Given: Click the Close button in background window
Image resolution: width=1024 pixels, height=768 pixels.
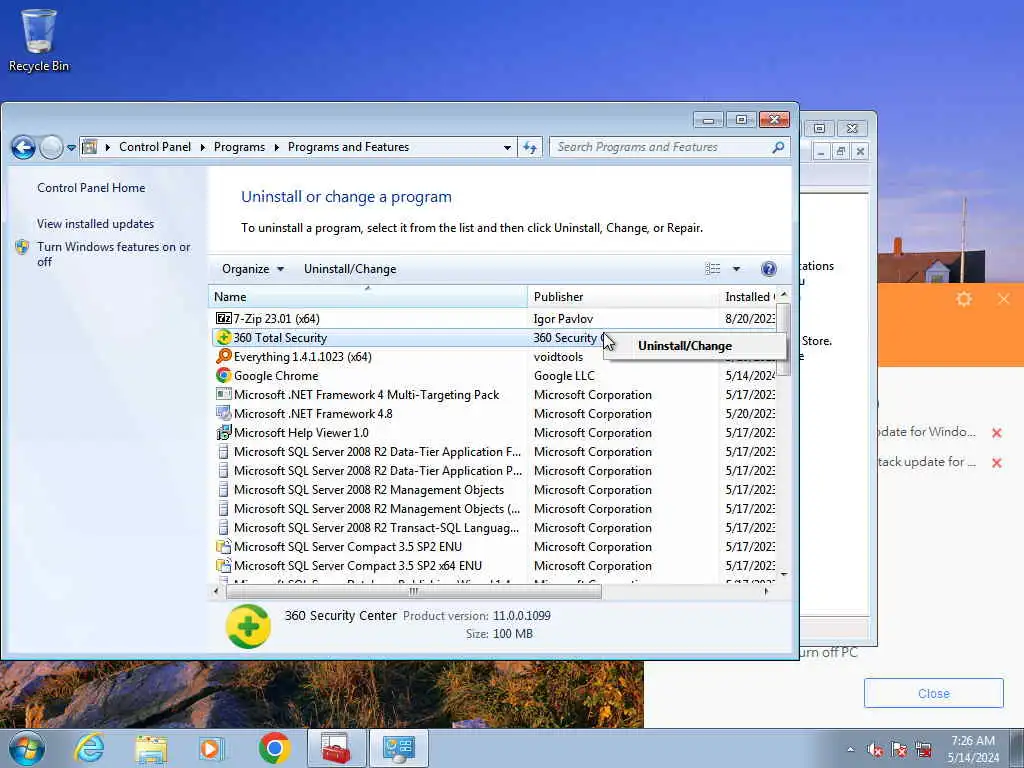Looking at the screenshot, I should point(933,694).
